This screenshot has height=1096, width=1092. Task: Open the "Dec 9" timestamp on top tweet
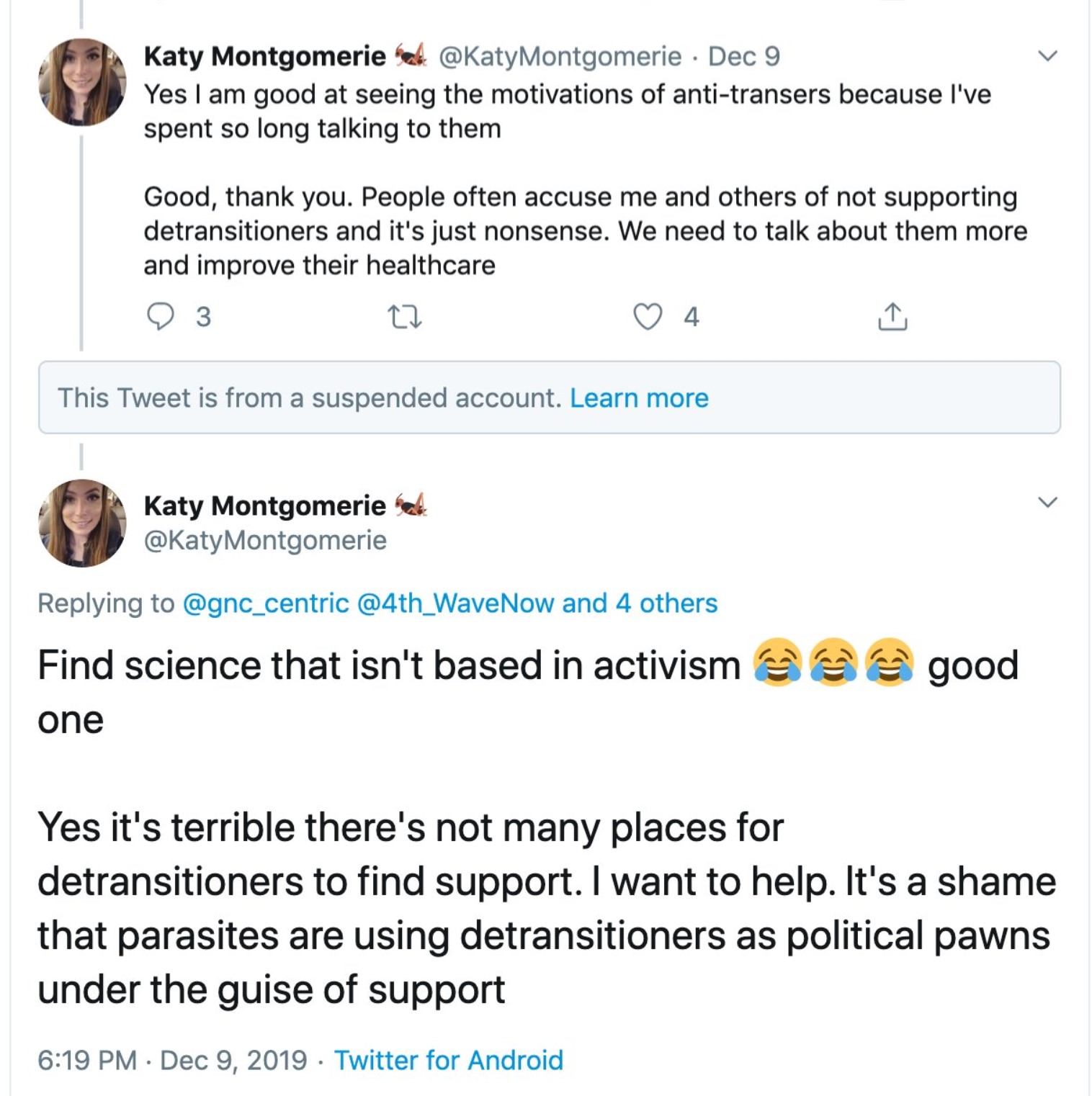[x=743, y=56]
